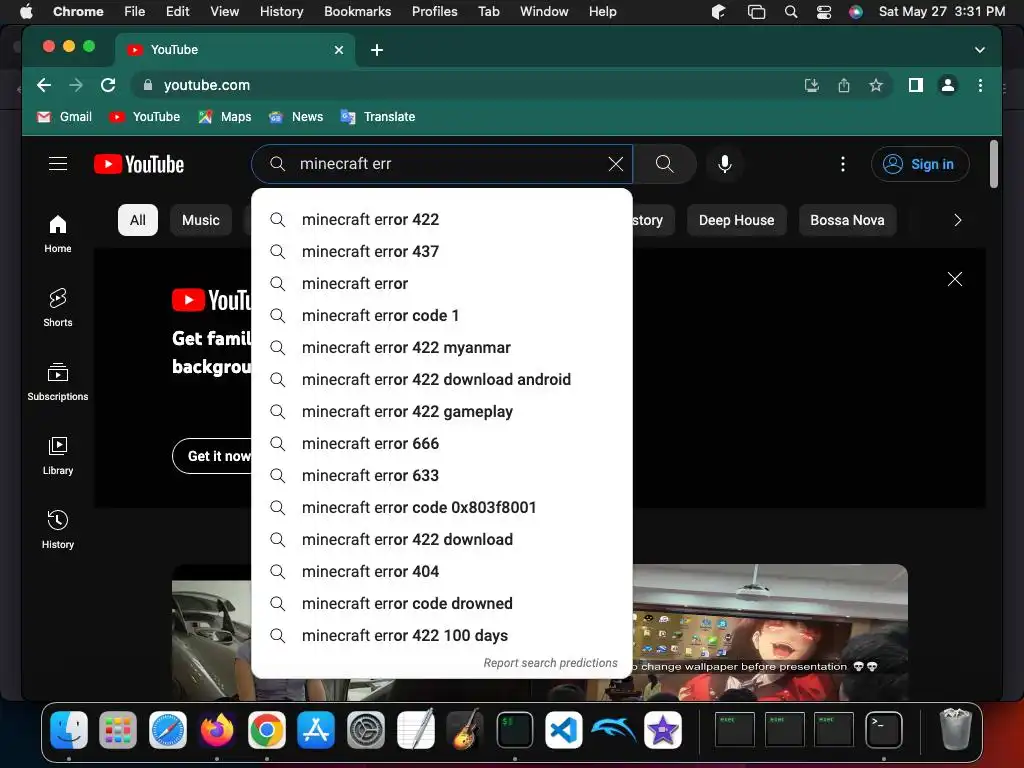1024x768 pixels.
Task: Open Spotlight search in menu bar
Action: [791, 12]
